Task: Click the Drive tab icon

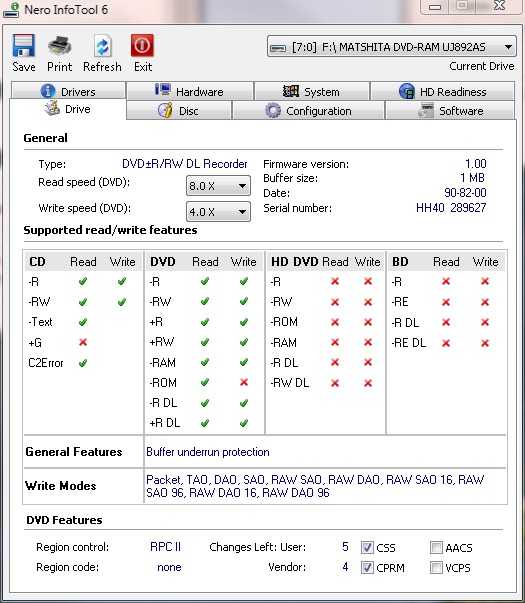Action: point(52,108)
